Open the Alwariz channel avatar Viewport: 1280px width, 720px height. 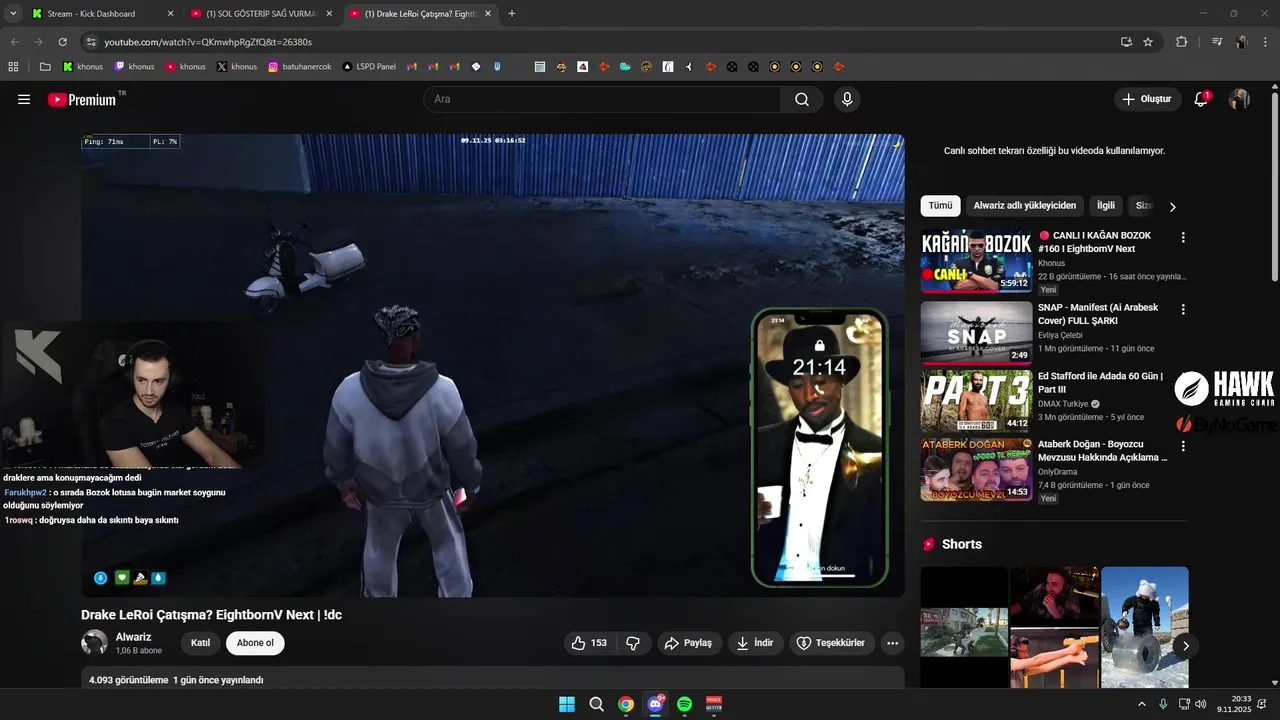coord(94,643)
